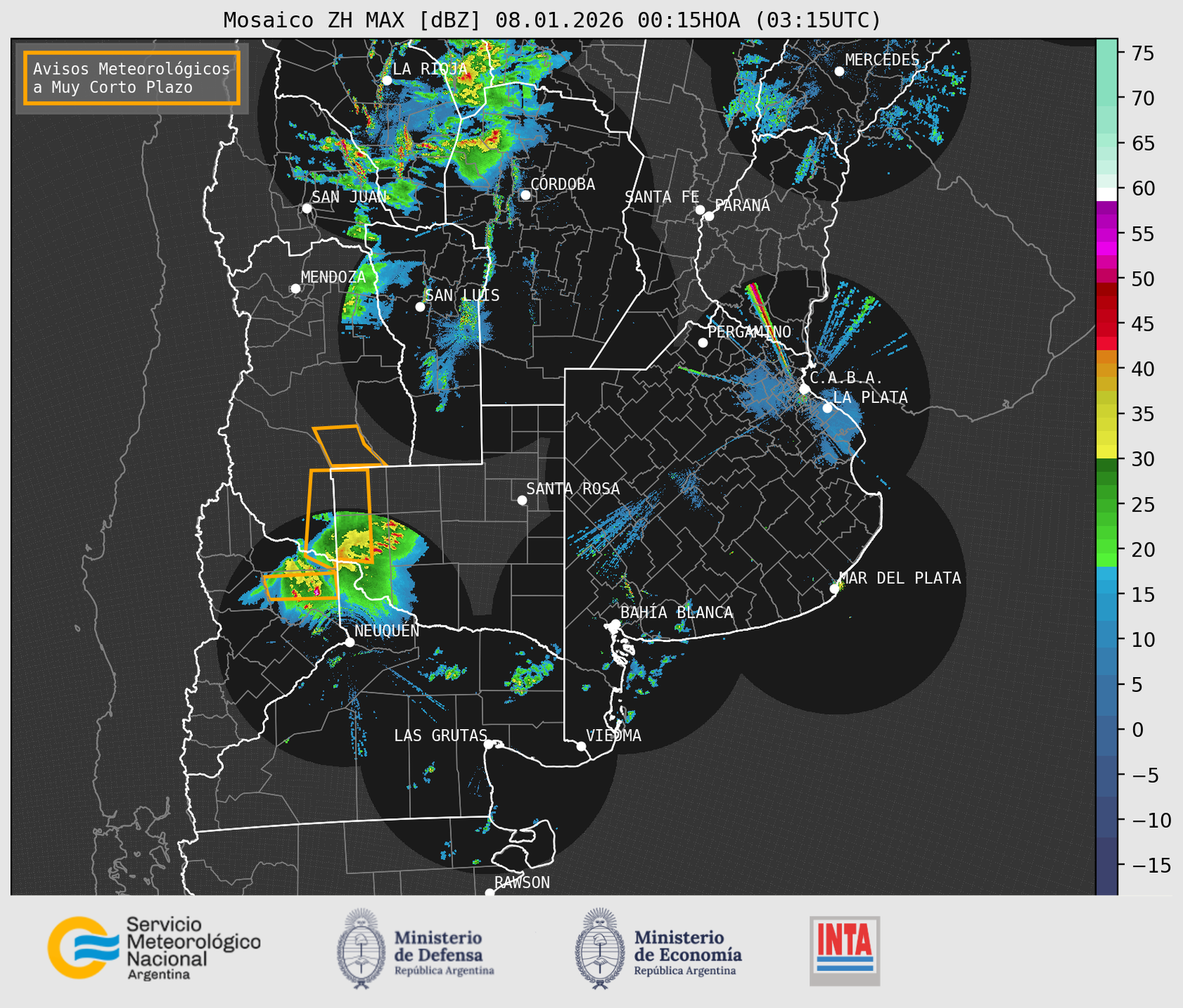The width and height of the screenshot is (1183, 1008).
Task: Pick the green 25 dBZ band on color scale
Action: point(1107,504)
